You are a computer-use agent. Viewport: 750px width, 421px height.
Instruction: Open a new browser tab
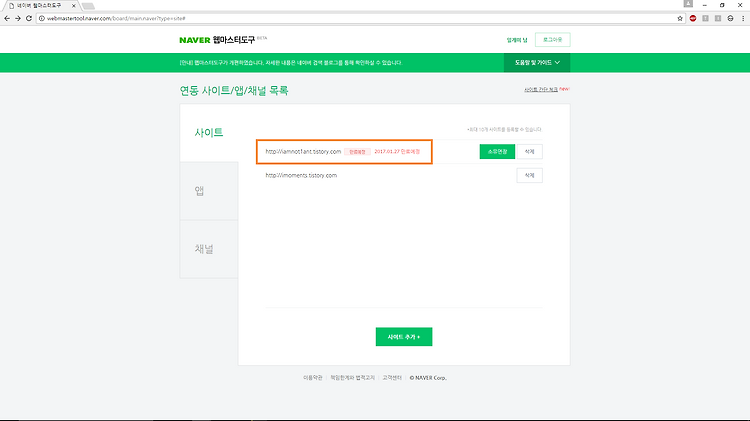88,6
